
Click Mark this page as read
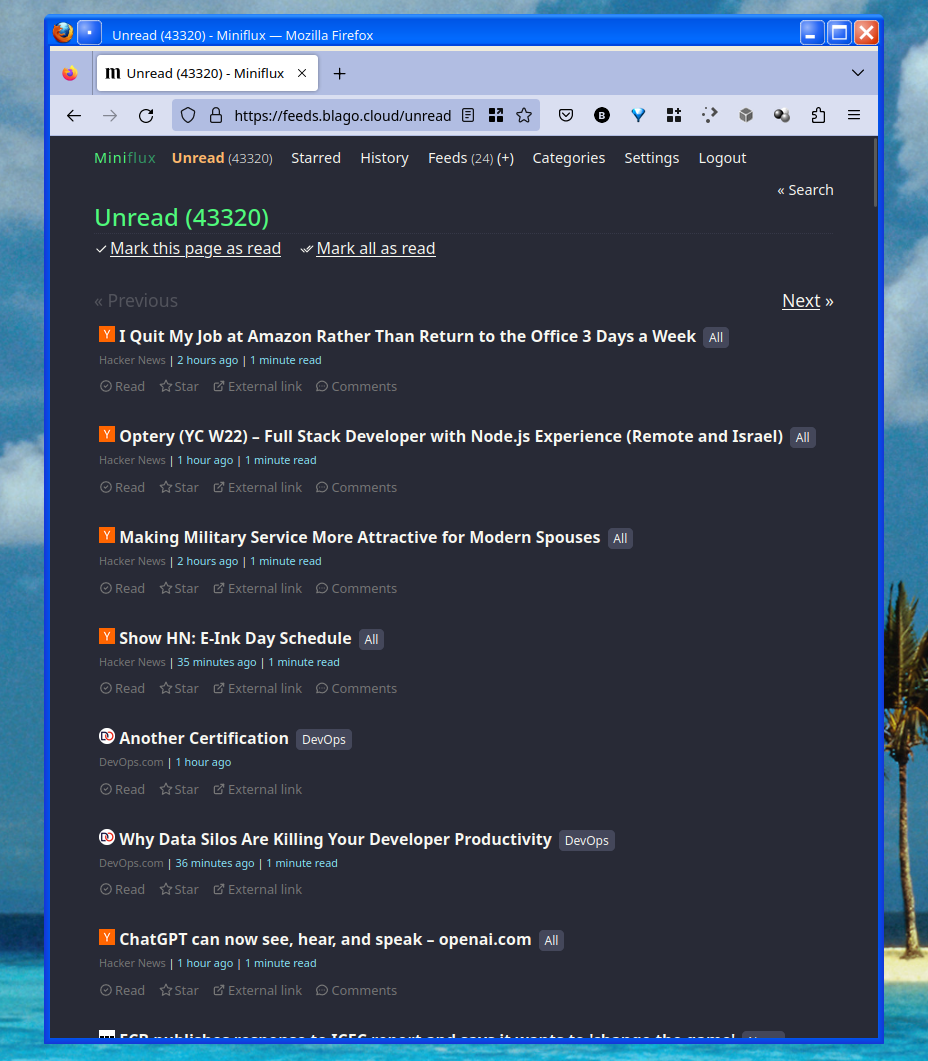click(x=195, y=248)
